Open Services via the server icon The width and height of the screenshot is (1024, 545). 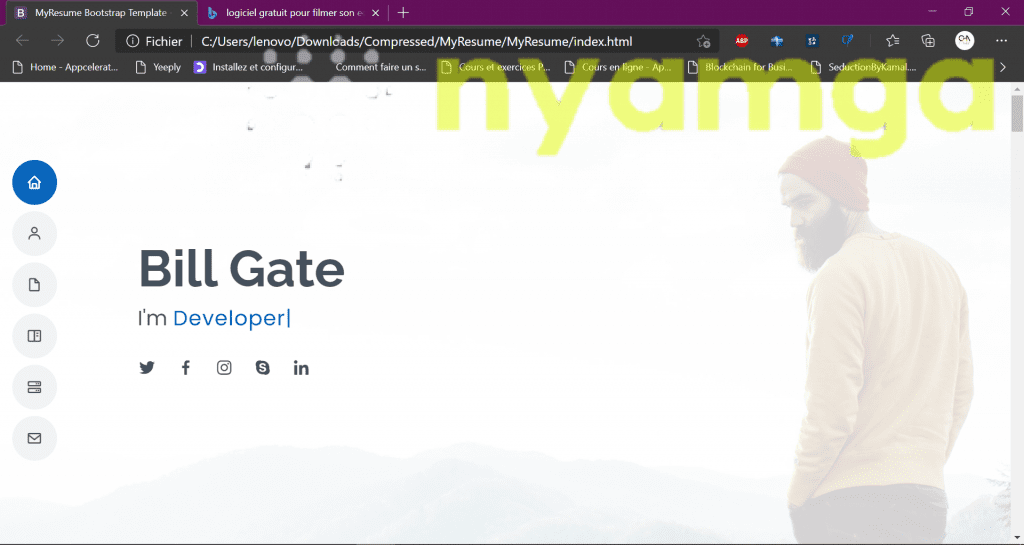pyautogui.click(x=34, y=387)
